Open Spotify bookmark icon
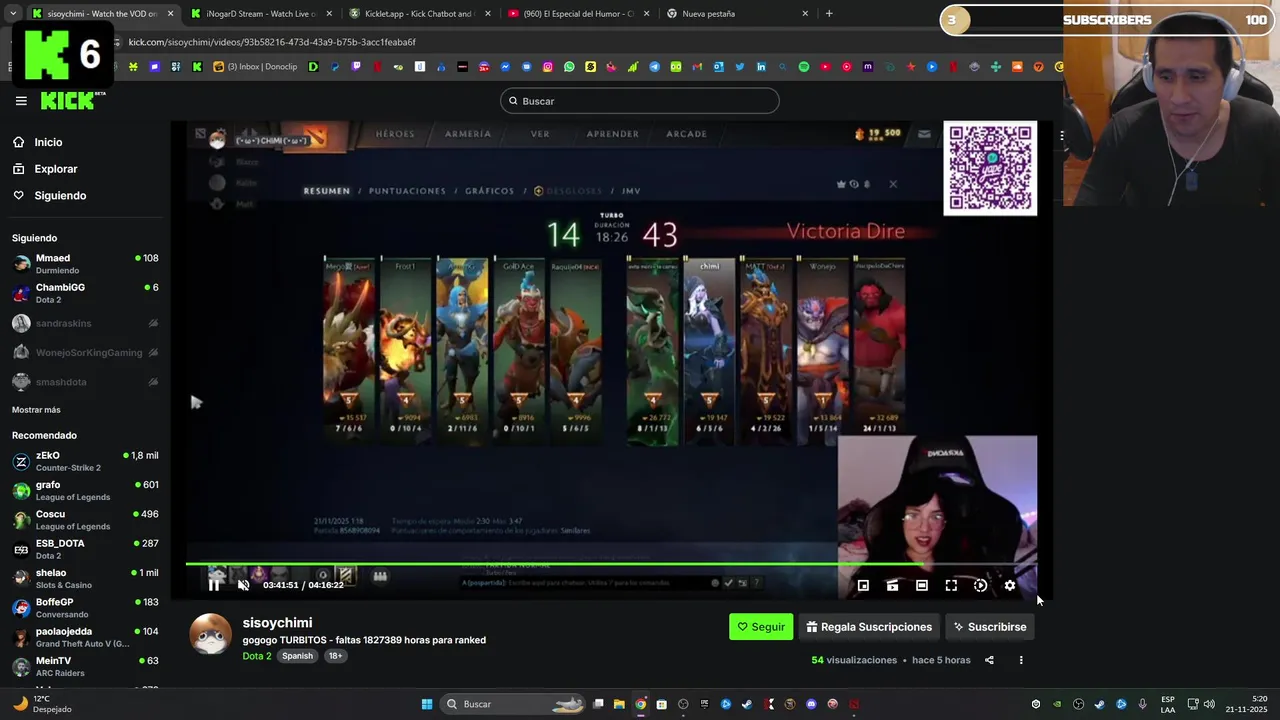This screenshot has width=1280, height=720. (804, 67)
